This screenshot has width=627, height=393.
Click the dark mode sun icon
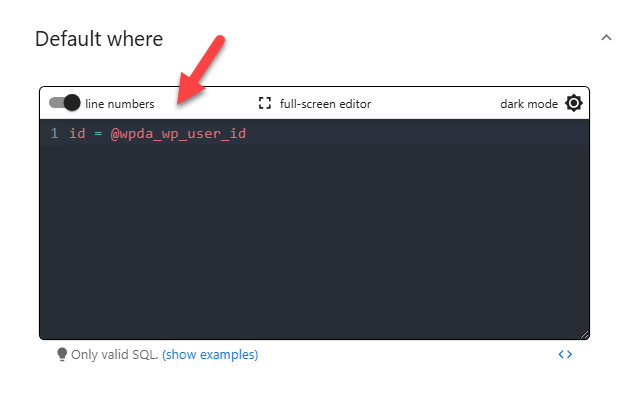click(x=574, y=103)
